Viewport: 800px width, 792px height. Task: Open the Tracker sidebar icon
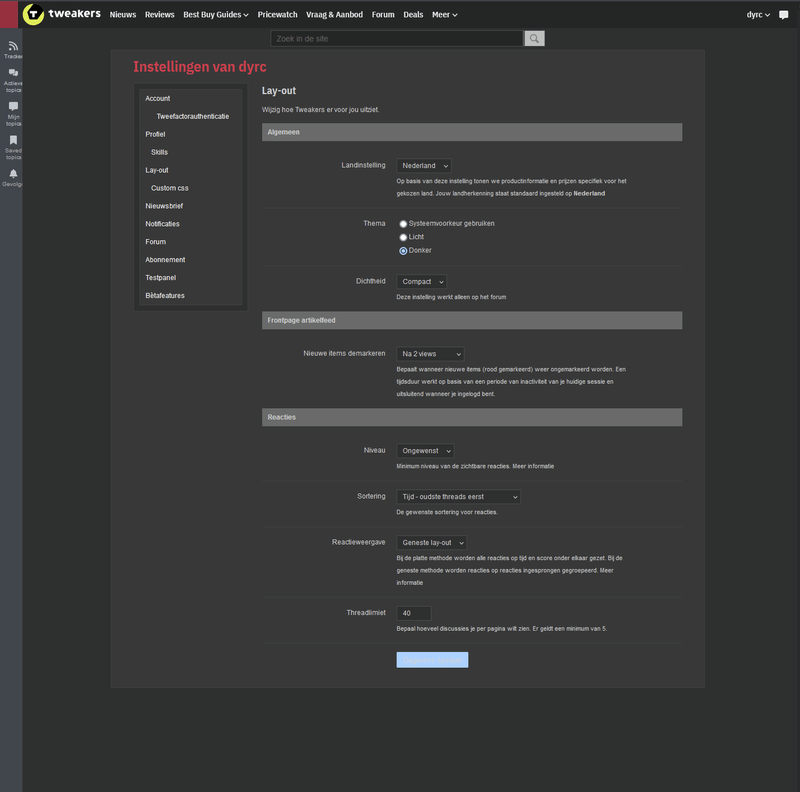(13, 46)
